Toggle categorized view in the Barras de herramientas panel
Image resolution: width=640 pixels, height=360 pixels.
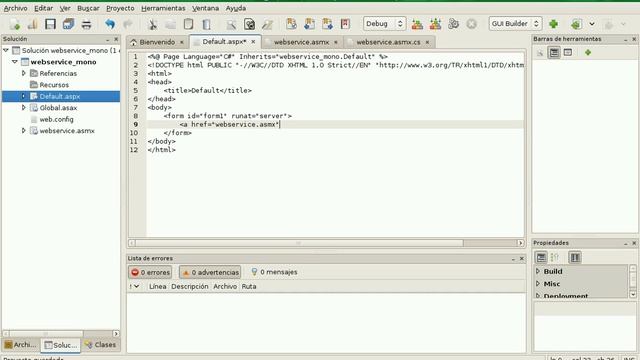554,52
